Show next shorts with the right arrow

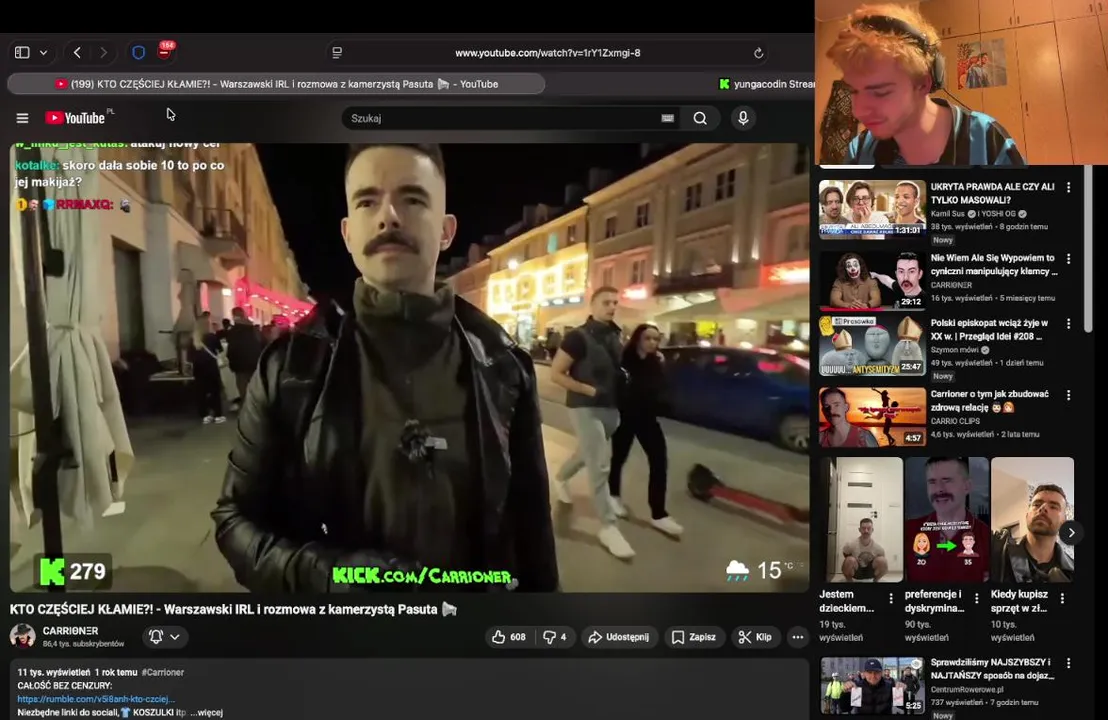pos(1071,533)
